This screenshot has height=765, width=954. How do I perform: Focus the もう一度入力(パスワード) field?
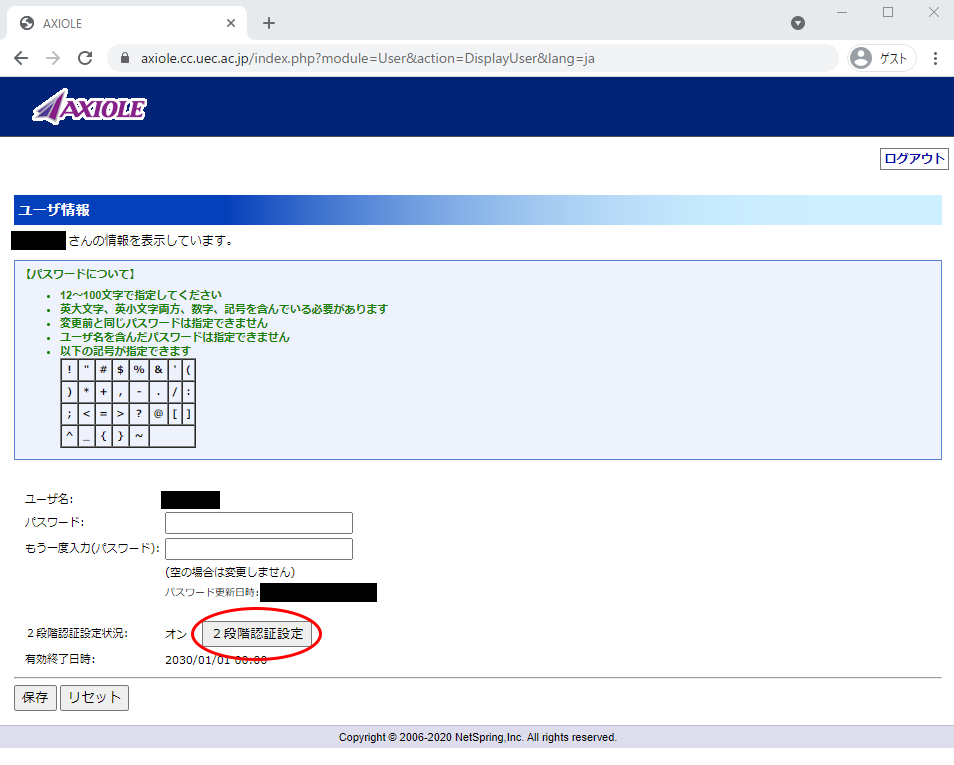[258, 549]
